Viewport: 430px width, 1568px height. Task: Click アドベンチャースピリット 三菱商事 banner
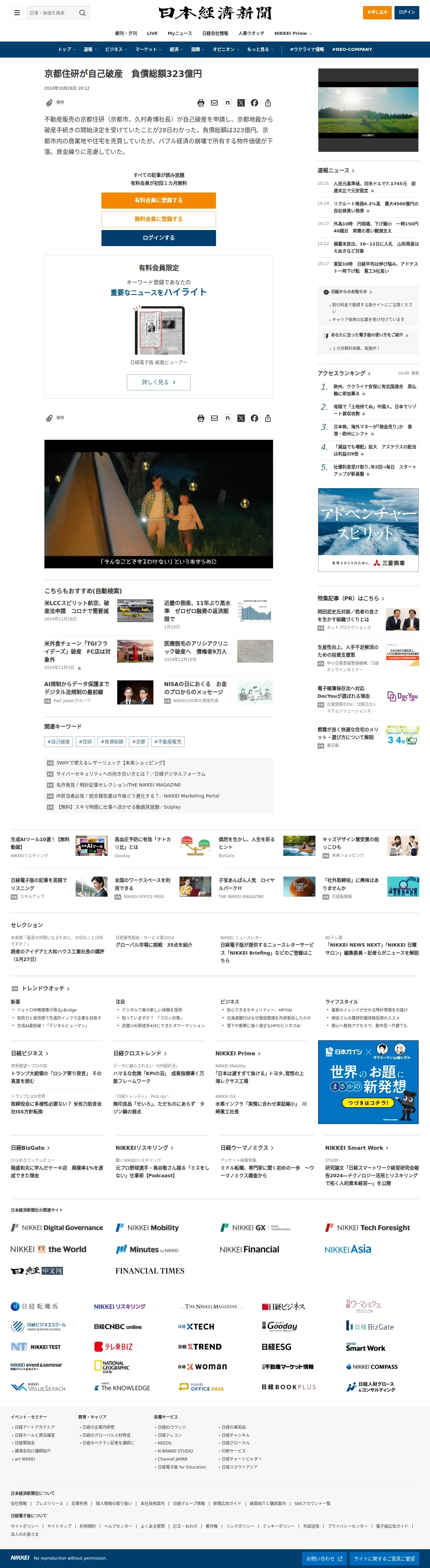(368, 530)
